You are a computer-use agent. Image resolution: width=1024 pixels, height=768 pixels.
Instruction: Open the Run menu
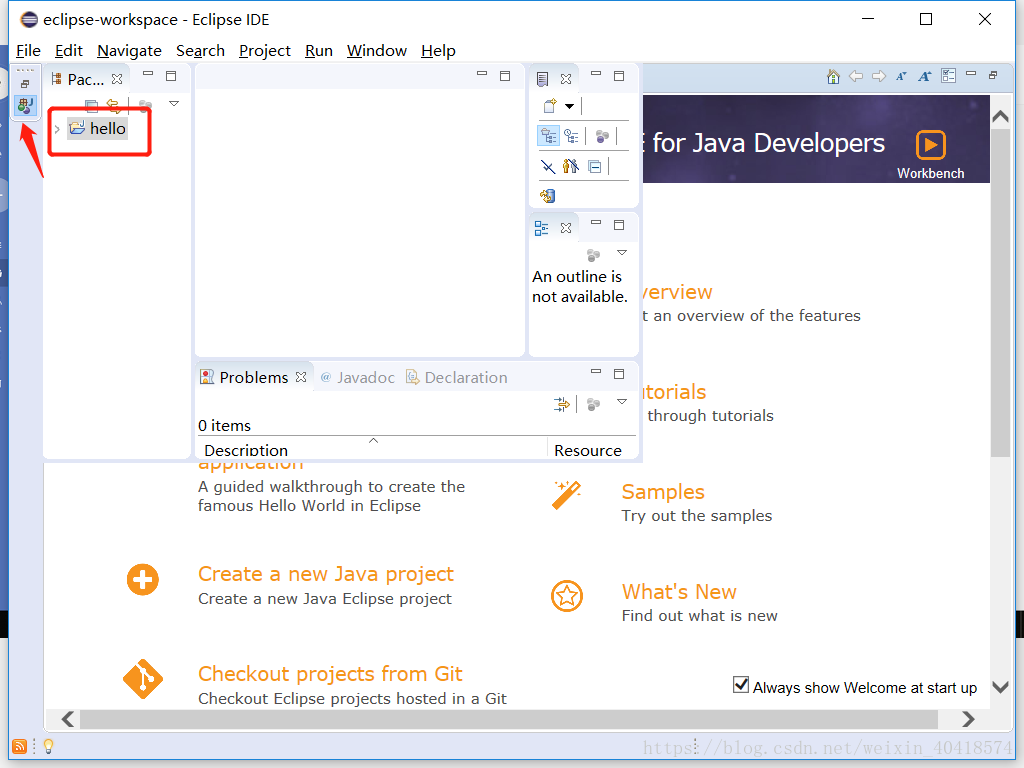(x=319, y=51)
